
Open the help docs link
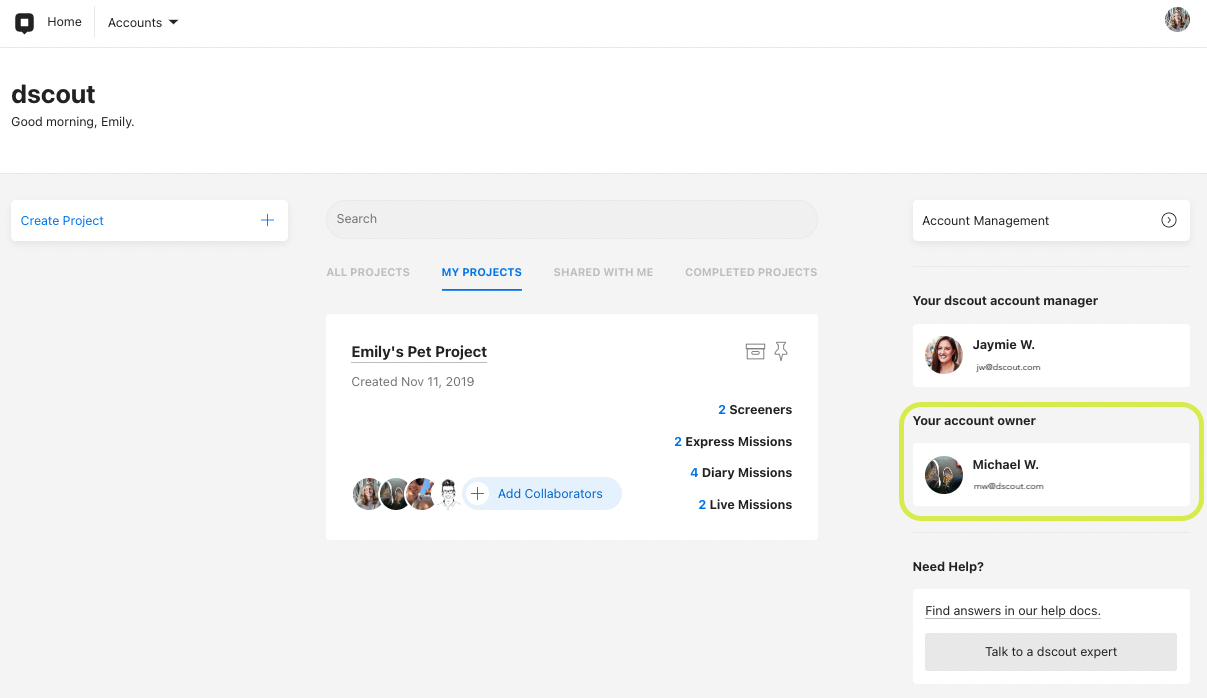1012,611
